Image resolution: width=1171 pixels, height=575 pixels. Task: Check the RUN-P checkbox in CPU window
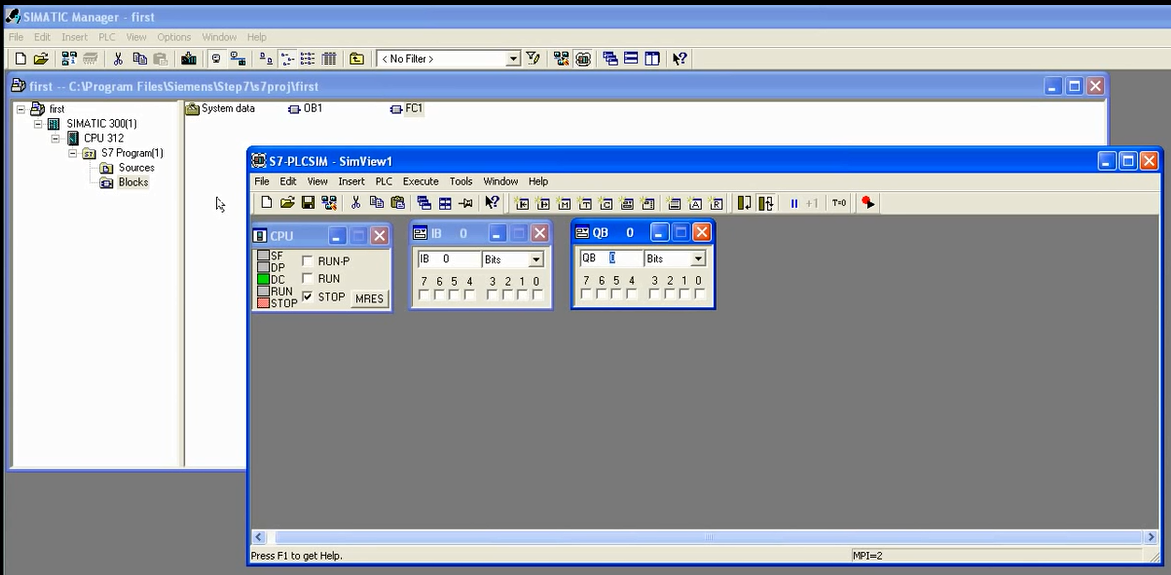[307, 261]
